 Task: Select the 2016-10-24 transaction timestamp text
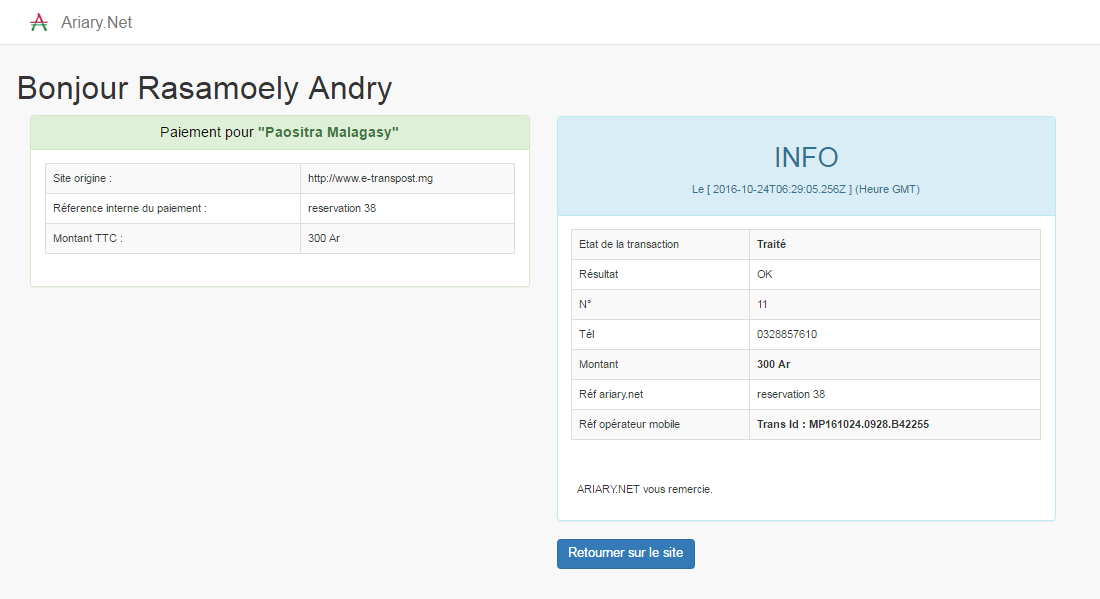pyautogui.click(x=781, y=189)
